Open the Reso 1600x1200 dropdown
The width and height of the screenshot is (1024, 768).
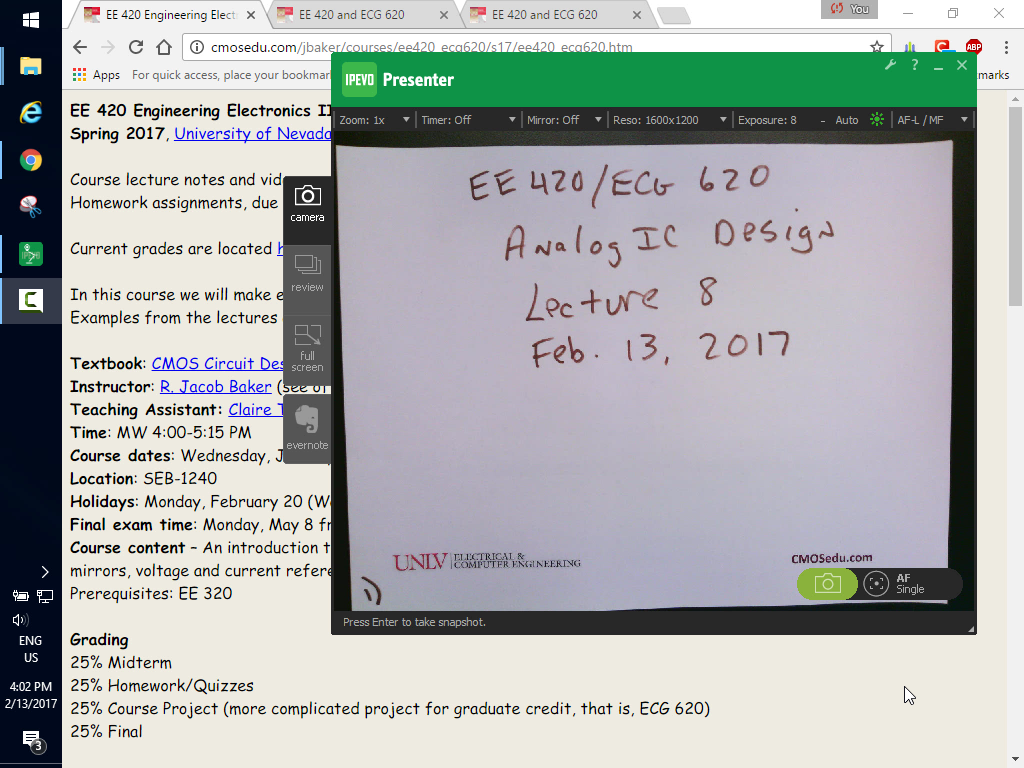(669, 120)
